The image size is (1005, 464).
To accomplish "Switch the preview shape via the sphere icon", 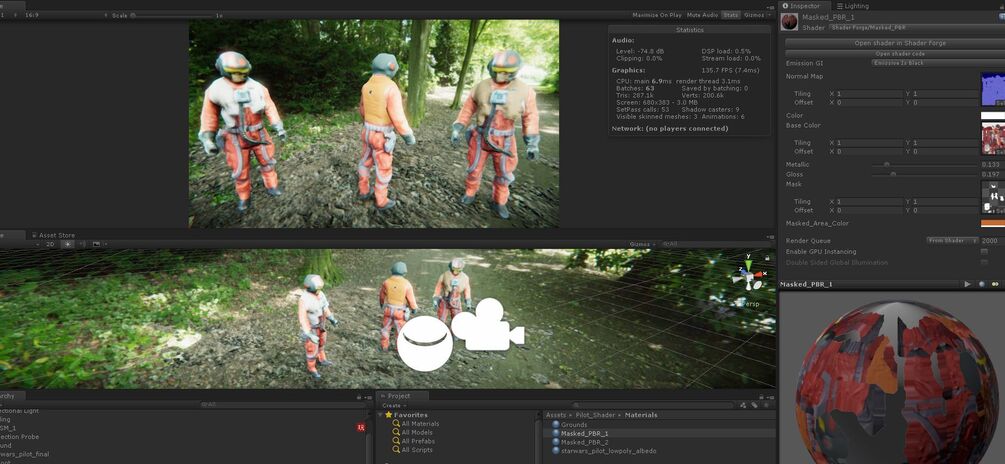I will pyautogui.click(x=982, y=284).
